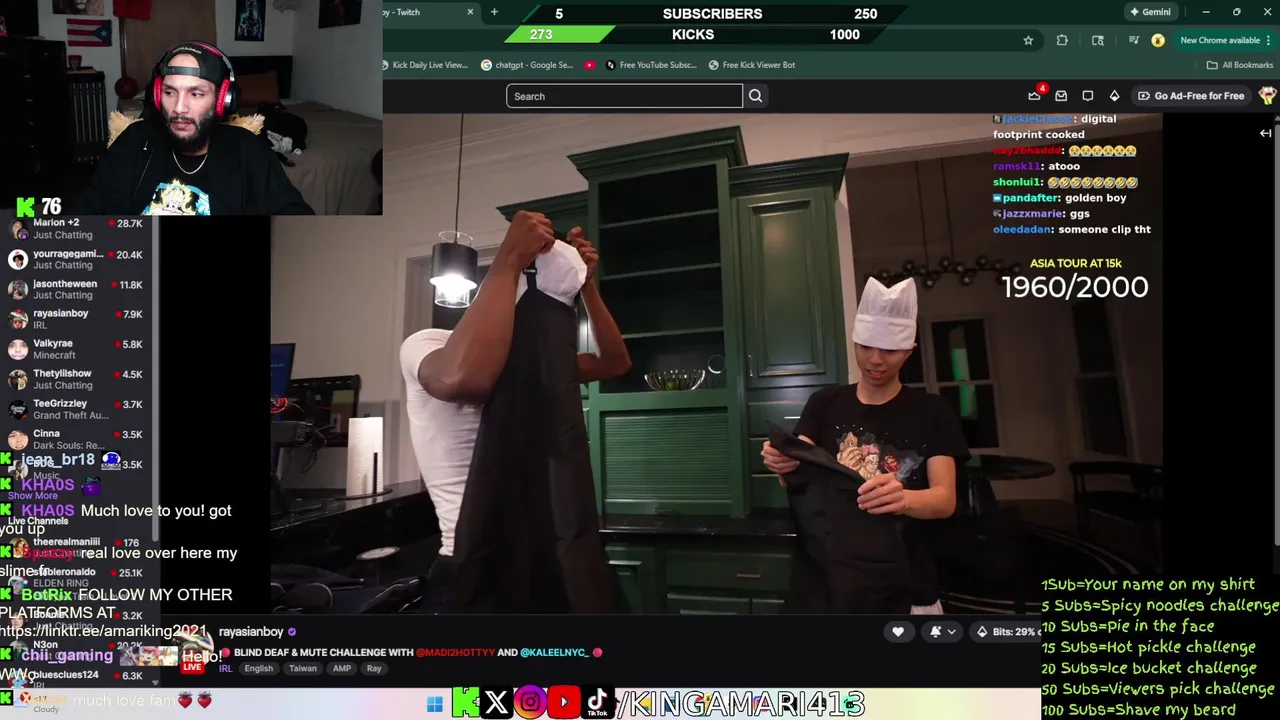Viewport: 1280px width, 720px height.
Task: Click @KALEELNYC_ mention in stream title
Action: 555,652
